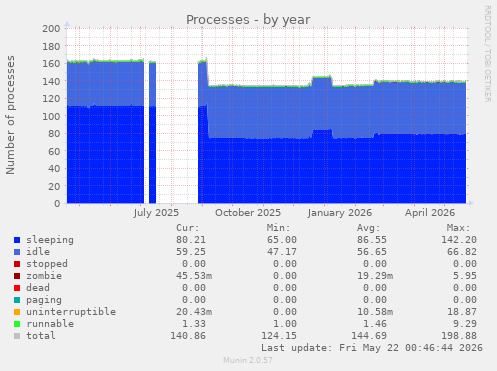Click the dead legend color swatch

(17, 288)
